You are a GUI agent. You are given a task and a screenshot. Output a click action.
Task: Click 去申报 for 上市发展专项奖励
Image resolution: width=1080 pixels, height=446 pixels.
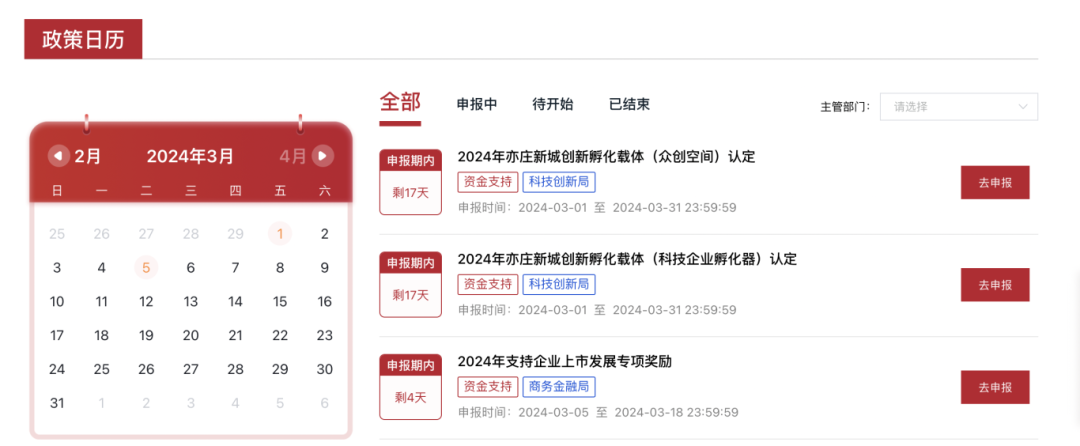pos(995,387)
